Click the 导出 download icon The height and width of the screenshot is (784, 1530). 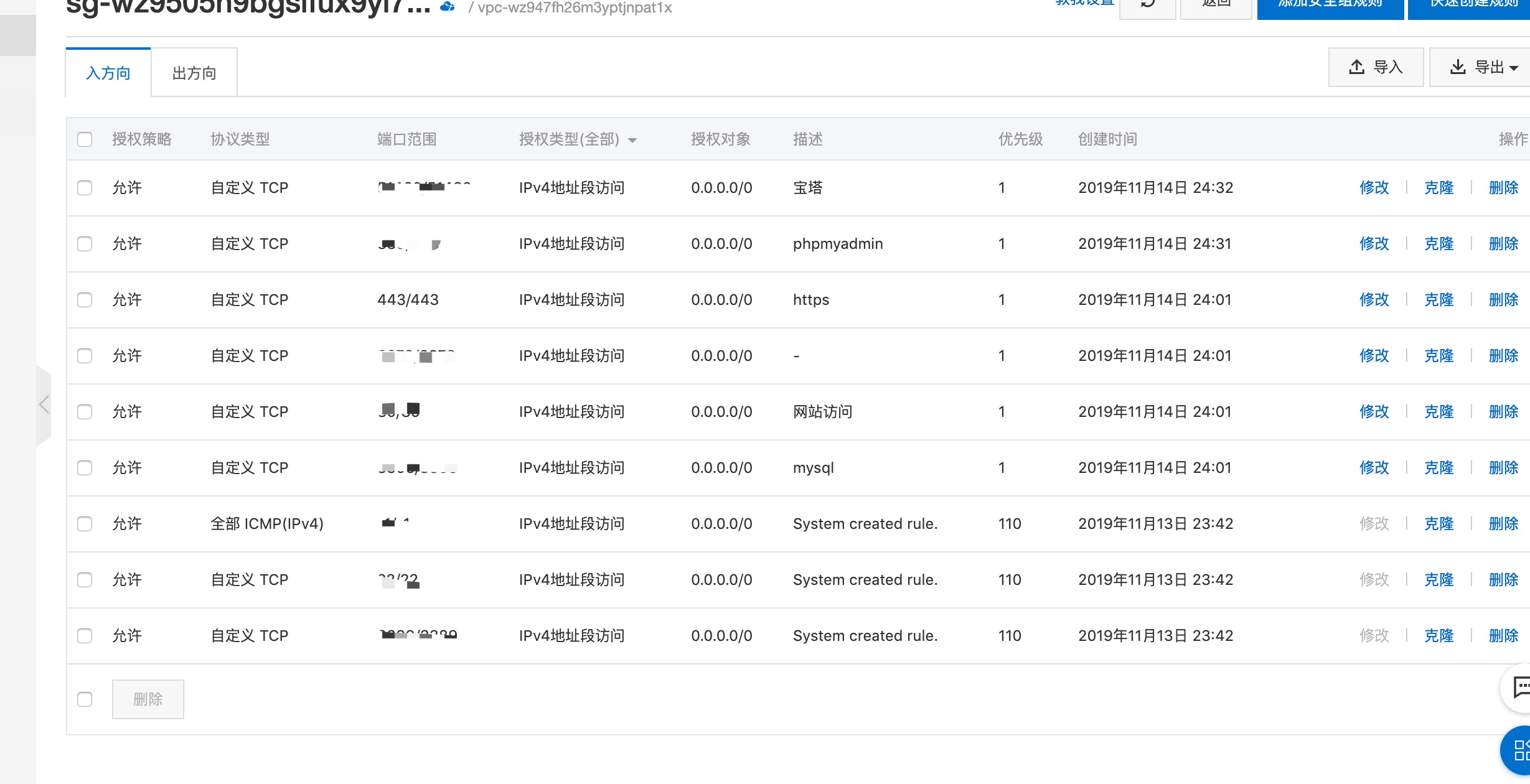tap(1458, 67)
